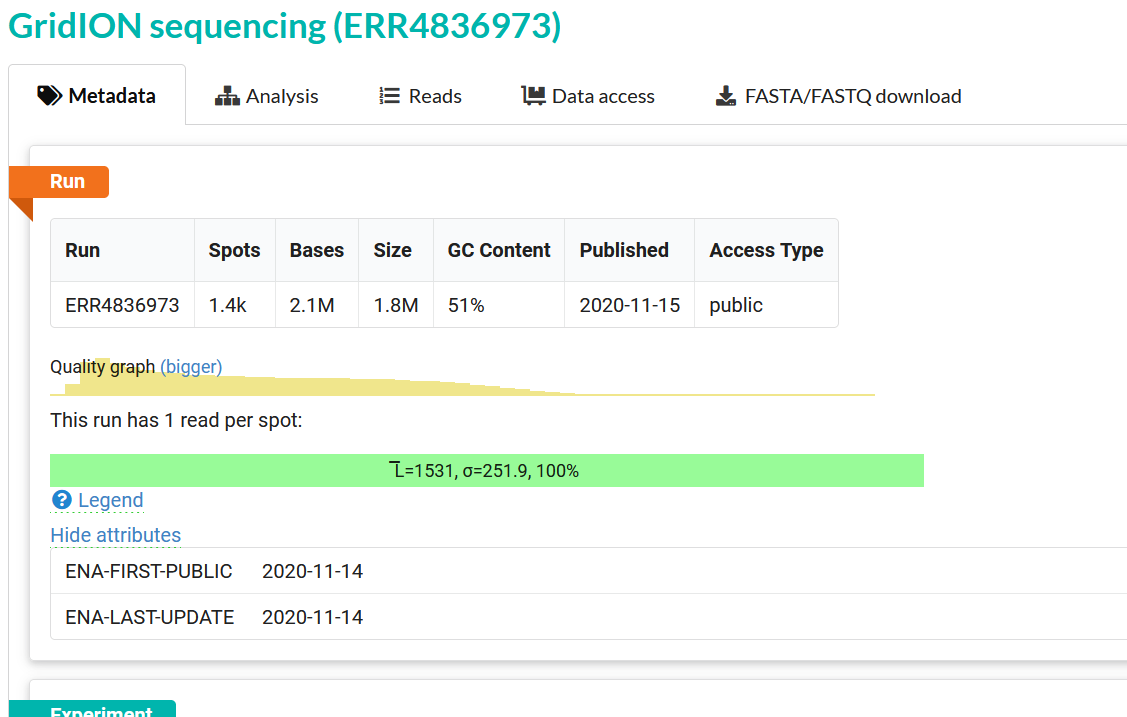Select run accession ERR4836973 cell
This screenshot has width=1127, height=717.
pos(122,305)
